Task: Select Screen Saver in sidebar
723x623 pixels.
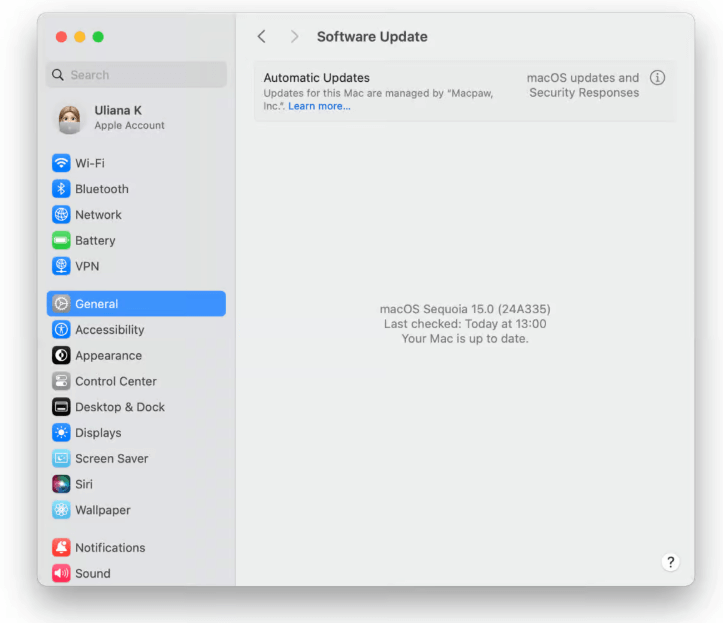Action: 136,458
